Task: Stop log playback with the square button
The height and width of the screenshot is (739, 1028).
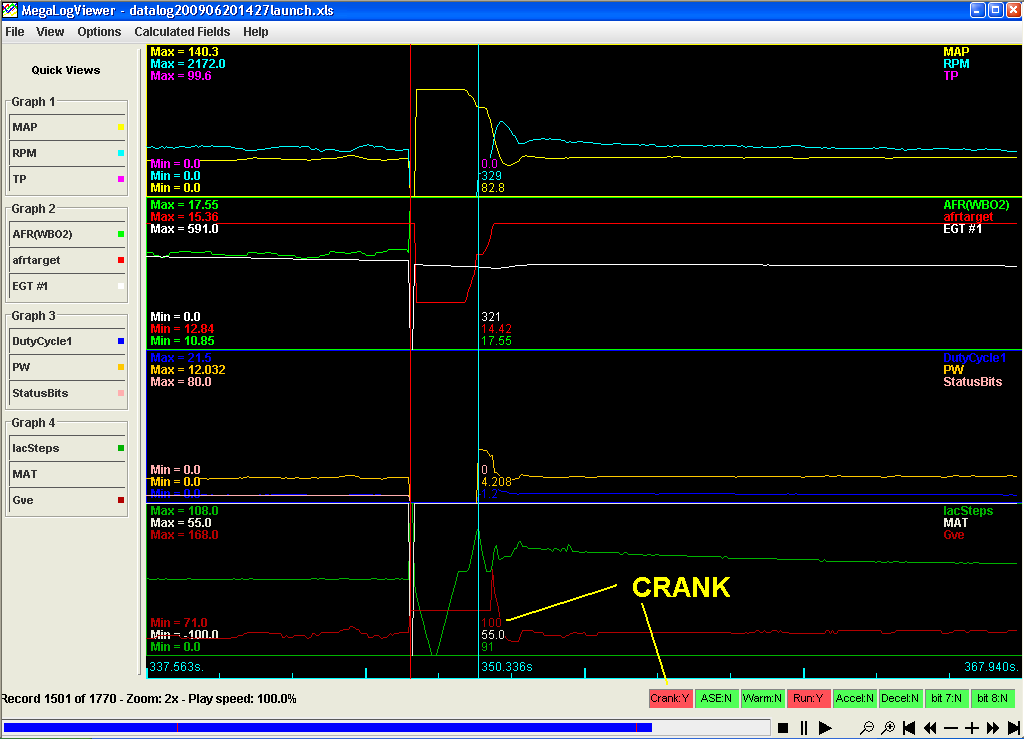Action: [x=783, y=728]
